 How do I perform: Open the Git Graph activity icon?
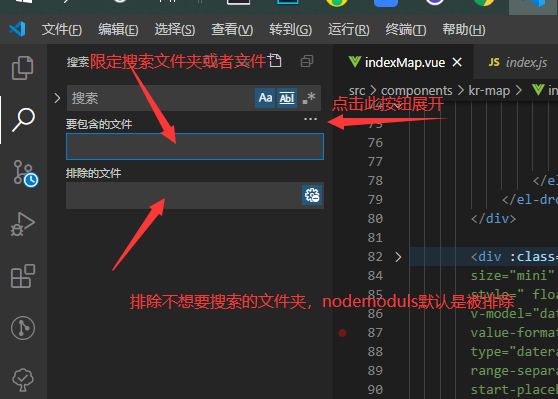23,328
